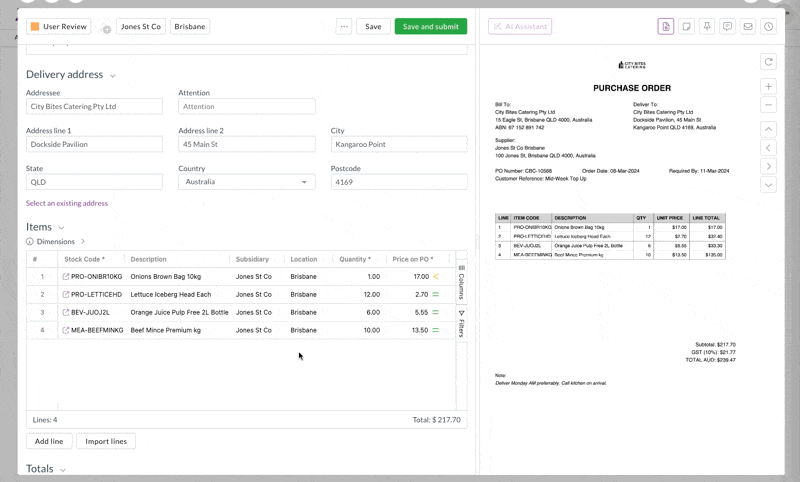The image size is (800, 482).
Task: Open the document view icon
Action: tap(666, 27)
